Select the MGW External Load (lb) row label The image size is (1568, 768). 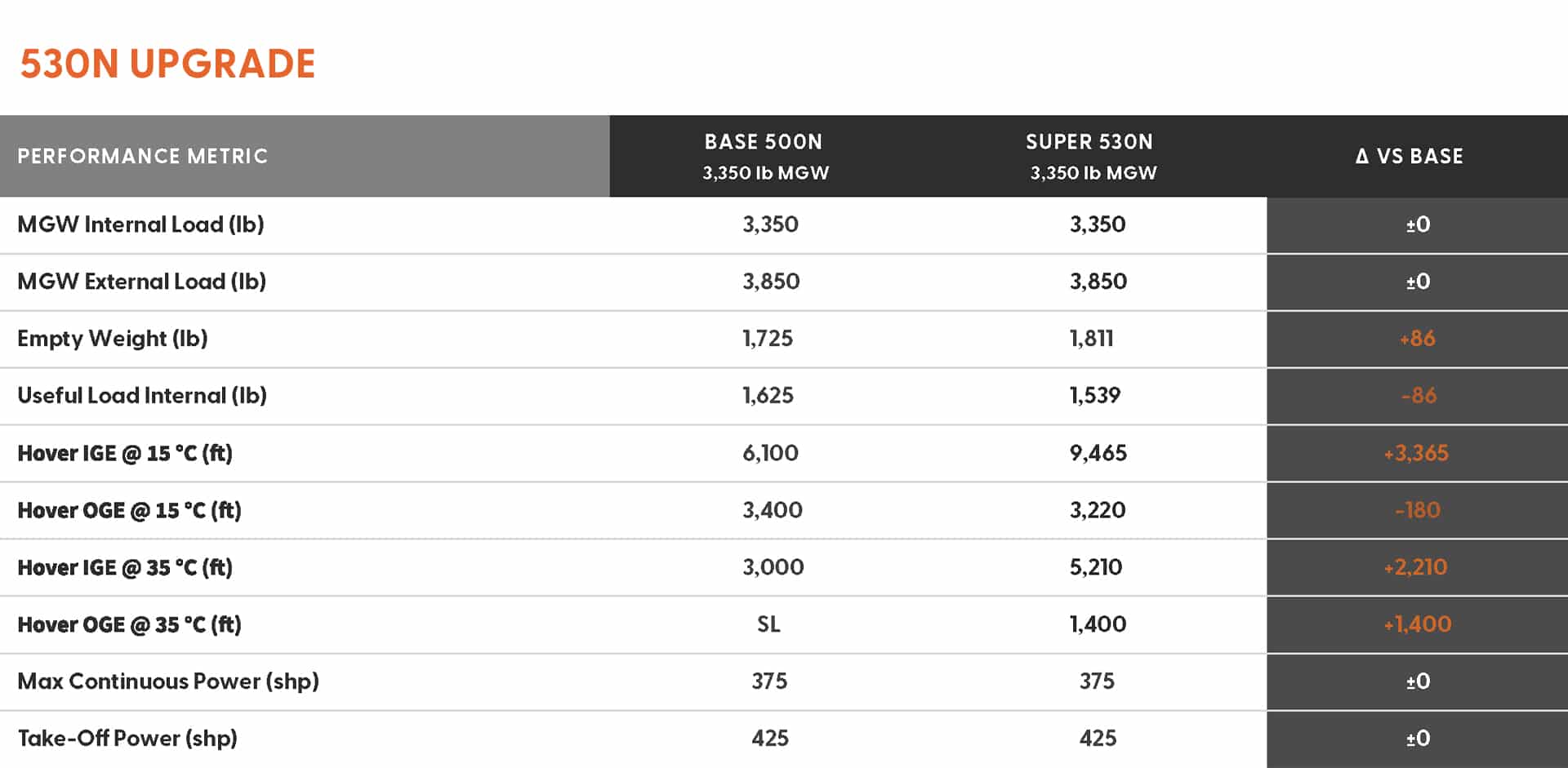(x=141, y=282)
